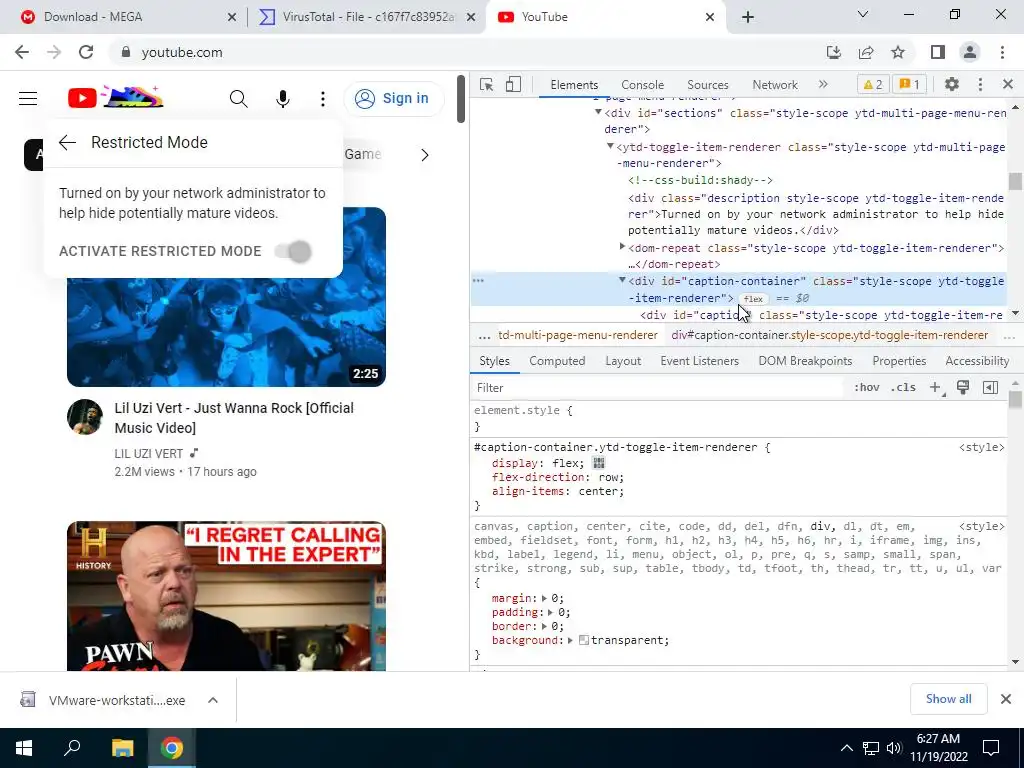Click transparent background color swatch
This screenshot has width=1024, height=768.
pos(584,641)
